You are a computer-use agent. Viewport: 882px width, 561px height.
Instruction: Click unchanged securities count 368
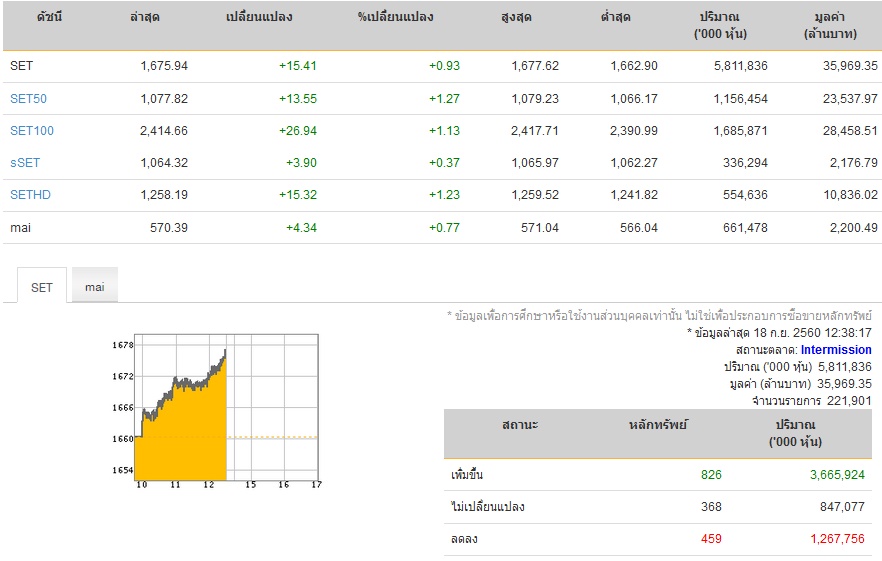tap(711, 506)
